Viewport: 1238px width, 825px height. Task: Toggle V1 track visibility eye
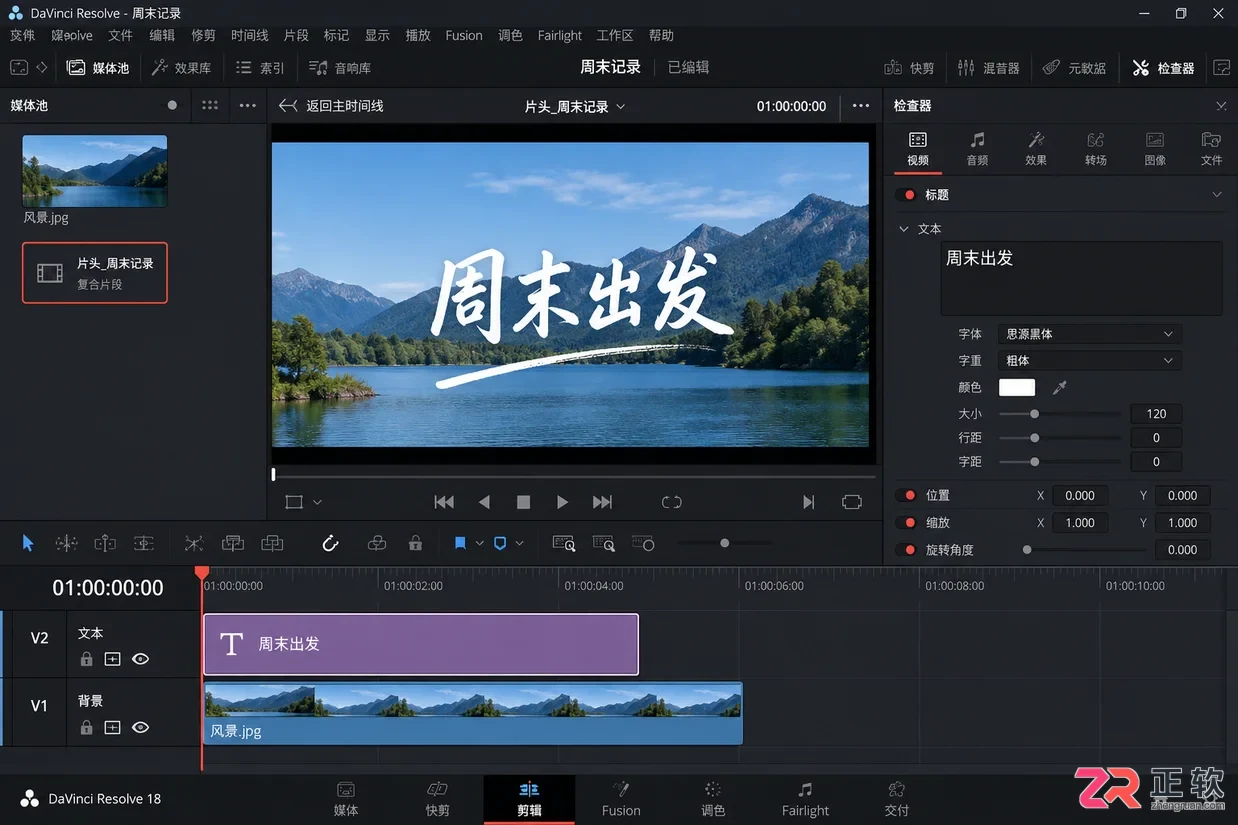click(x=141, y=727)
